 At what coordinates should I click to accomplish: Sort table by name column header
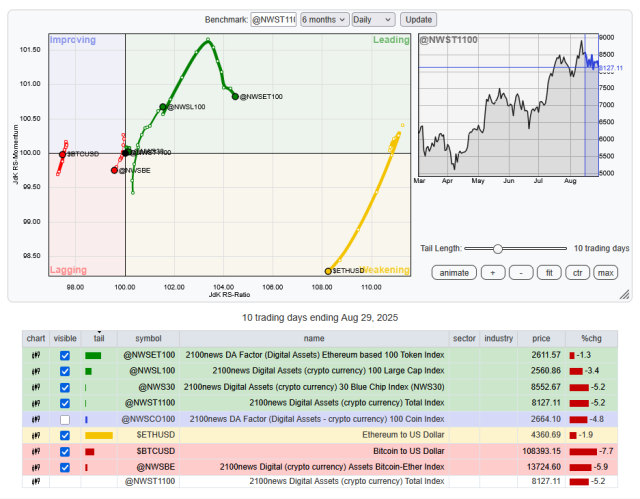(314, 338)
